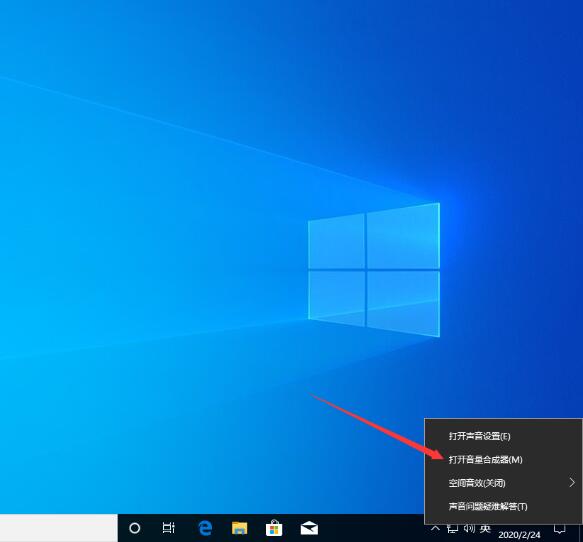Viewport: 583px width, 542px height.
Task: Select 打开音量合成器(M) menu item
Action: click(x=503, y=459)
